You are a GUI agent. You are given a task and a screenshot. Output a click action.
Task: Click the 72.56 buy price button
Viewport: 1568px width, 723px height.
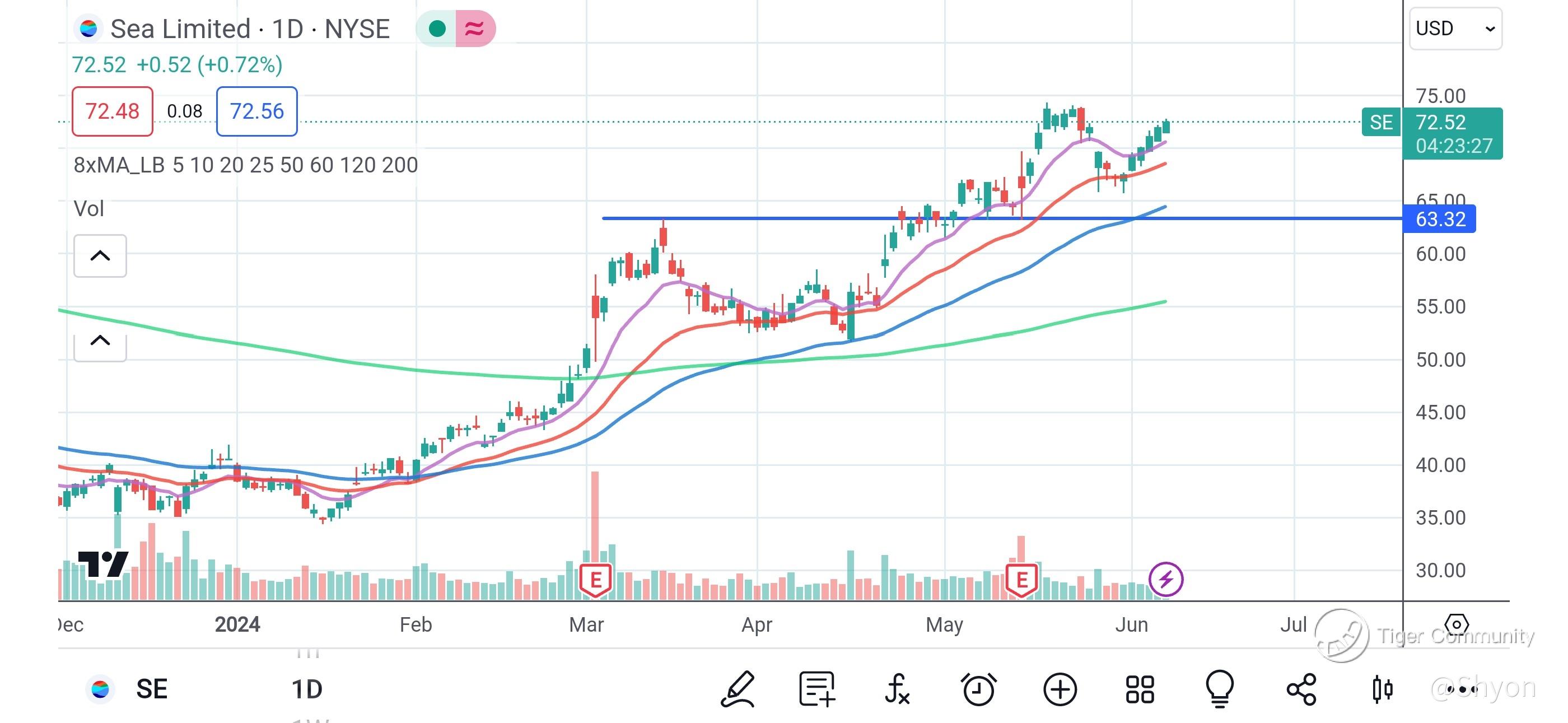(x=257, y=111)
